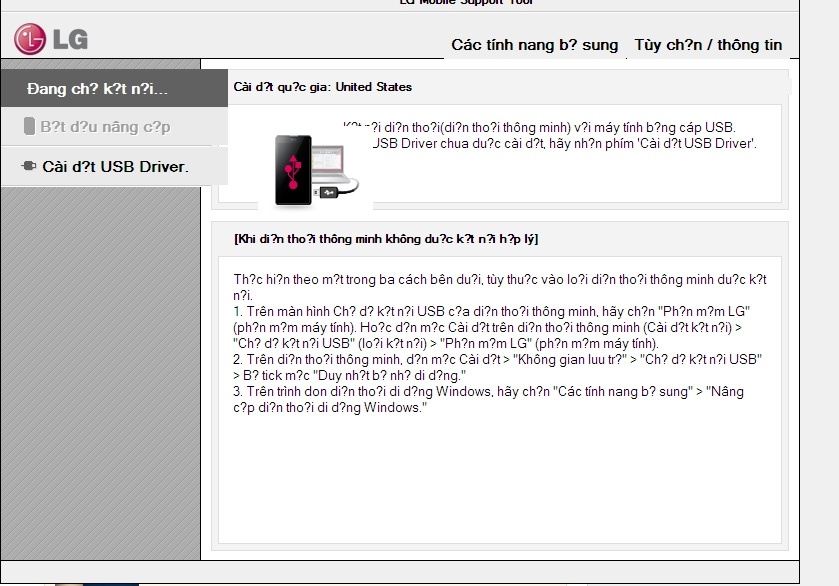Select the "Đang ch? k?t n?i..." sidebar item

click(98, 89)
